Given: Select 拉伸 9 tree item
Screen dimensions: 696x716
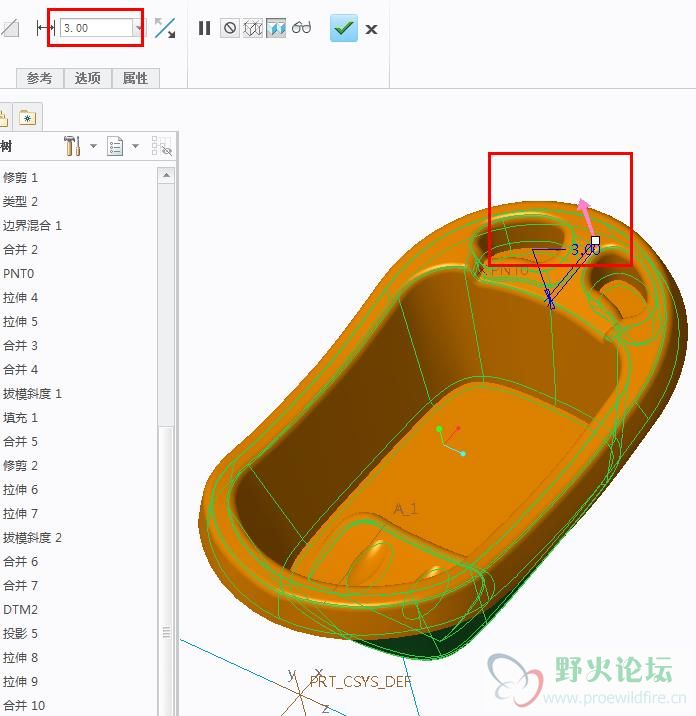Looking at the screenshot, I should (x=20, y=682).
